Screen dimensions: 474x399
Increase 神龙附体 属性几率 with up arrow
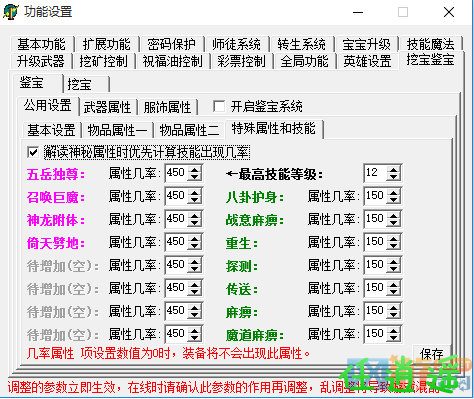pos(194,215)
